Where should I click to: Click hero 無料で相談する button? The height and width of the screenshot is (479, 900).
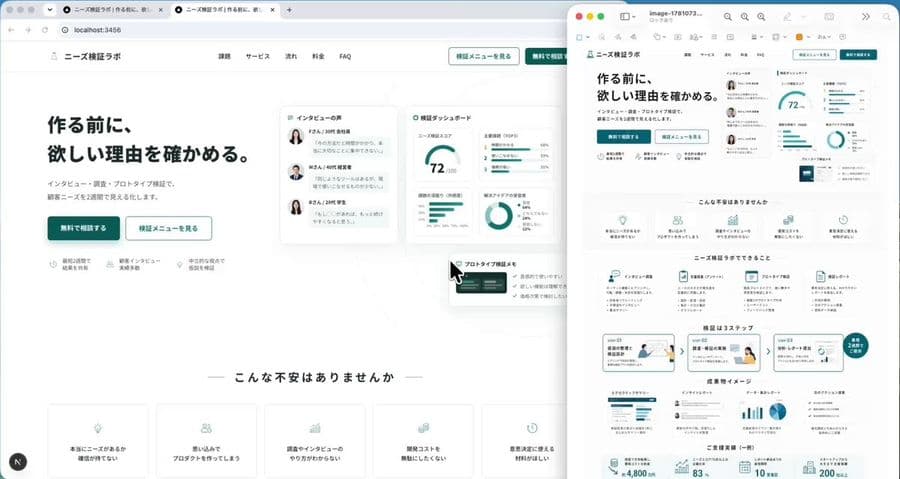point(84,228)
